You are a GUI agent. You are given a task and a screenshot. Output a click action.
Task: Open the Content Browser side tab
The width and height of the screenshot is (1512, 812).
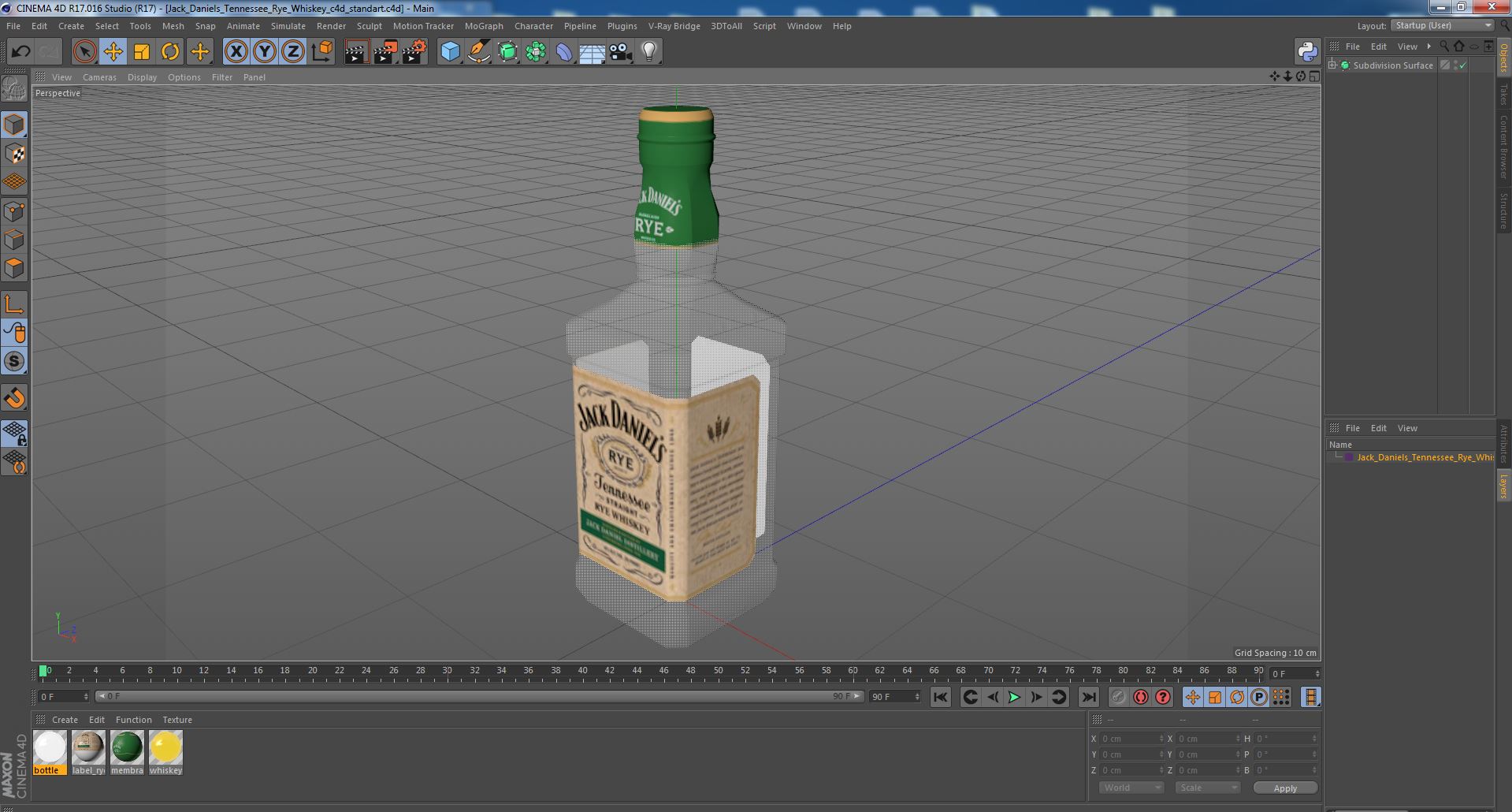click(x=1503, y=146)
